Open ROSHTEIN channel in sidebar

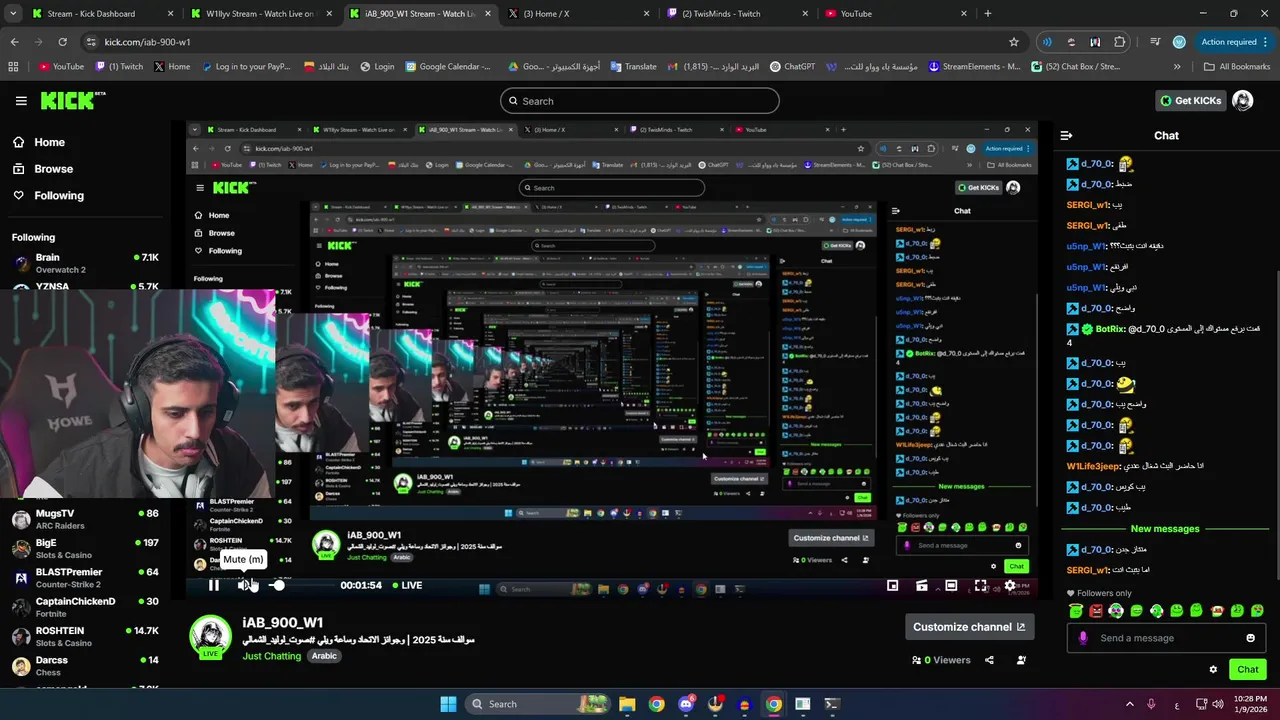point(85,636)
